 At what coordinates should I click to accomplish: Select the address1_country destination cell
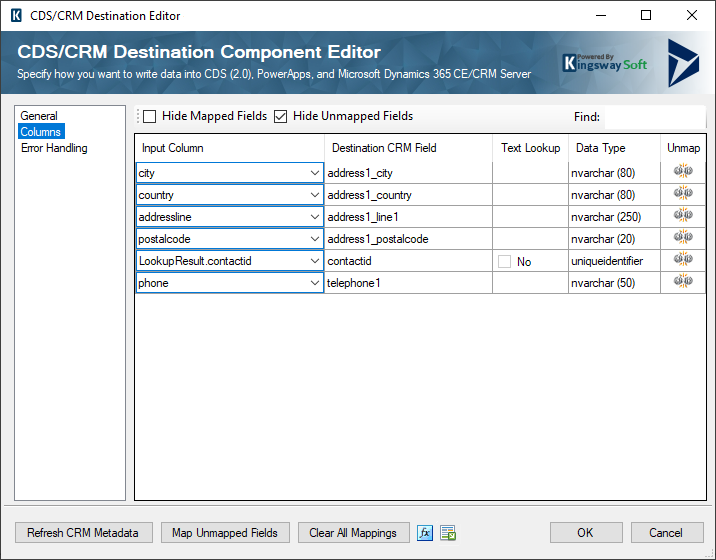[408, 195]
